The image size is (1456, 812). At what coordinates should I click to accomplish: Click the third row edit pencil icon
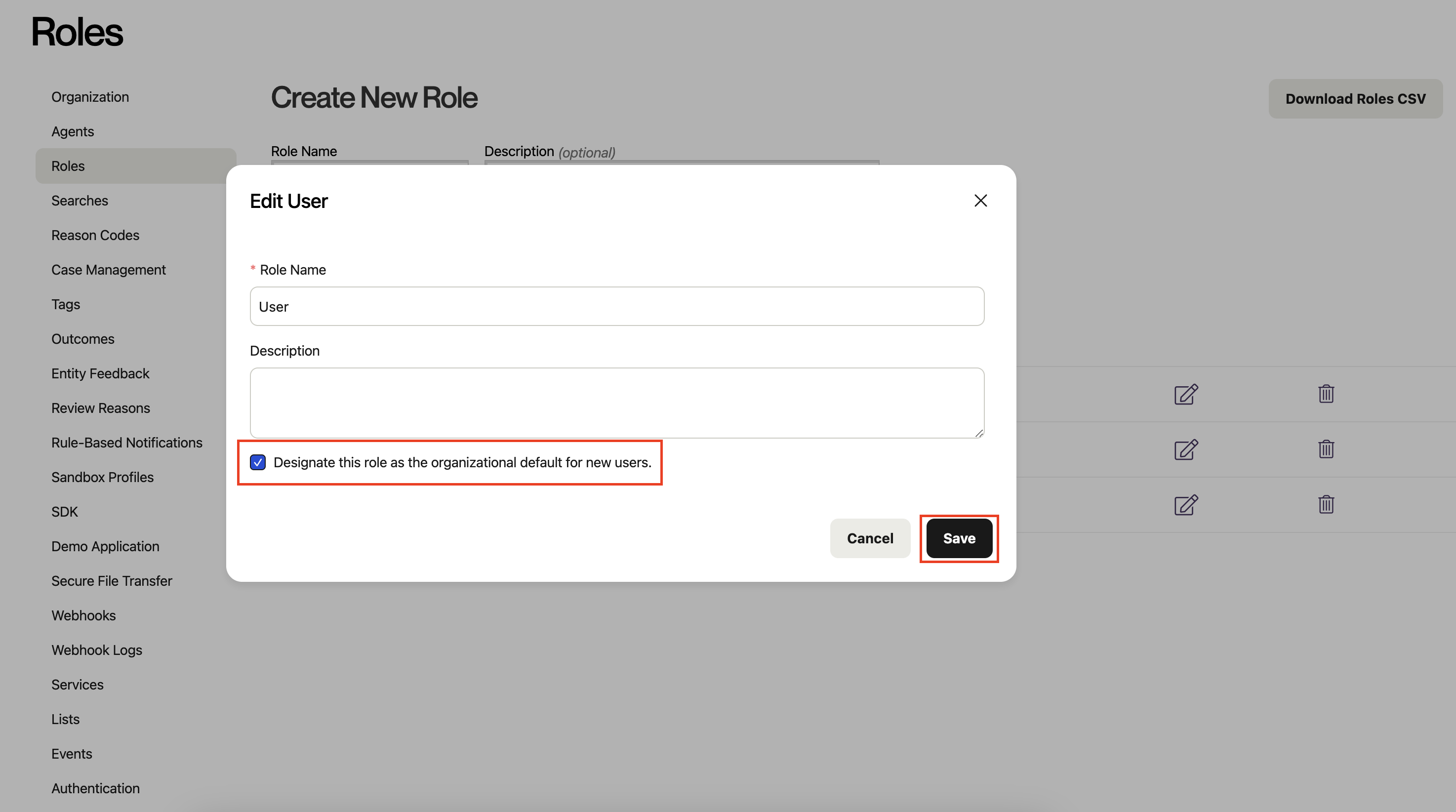coord(1185,505)
